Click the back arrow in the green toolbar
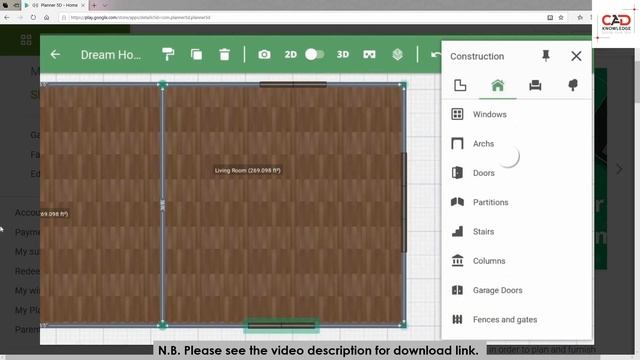The height and width of the screenshot is (360, 640). pos(55,54)
